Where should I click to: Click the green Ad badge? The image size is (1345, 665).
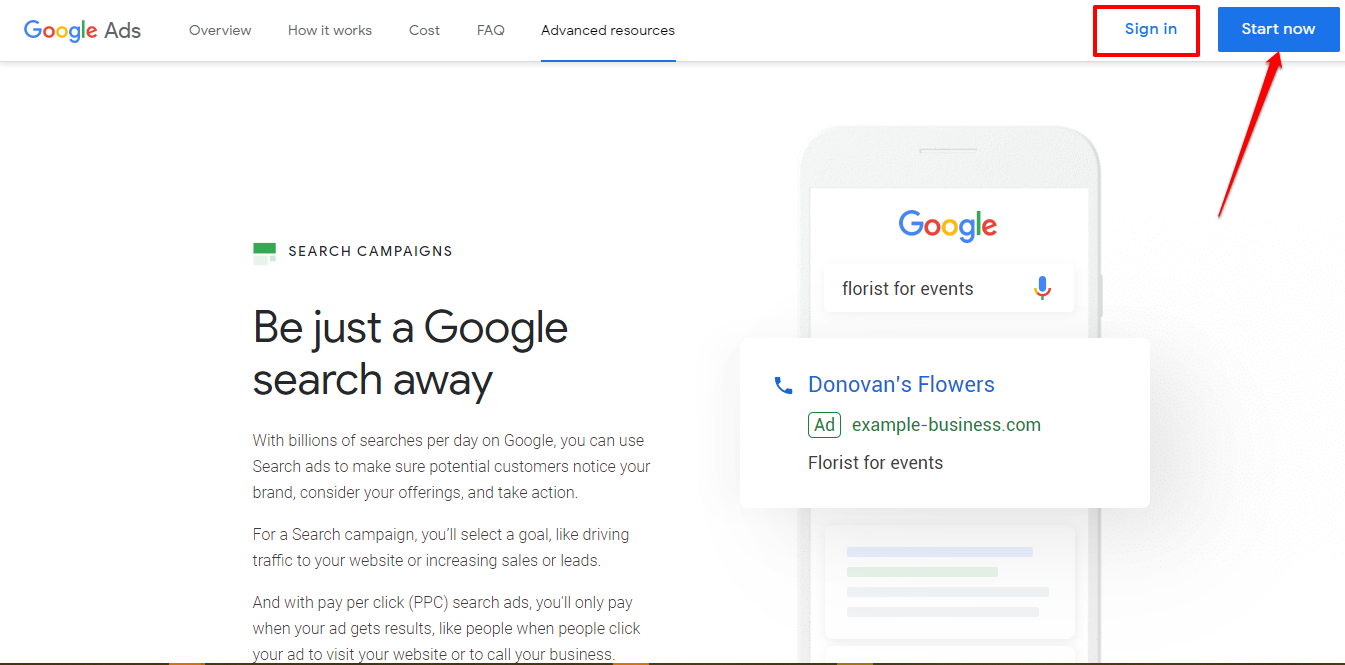(824, 425)
